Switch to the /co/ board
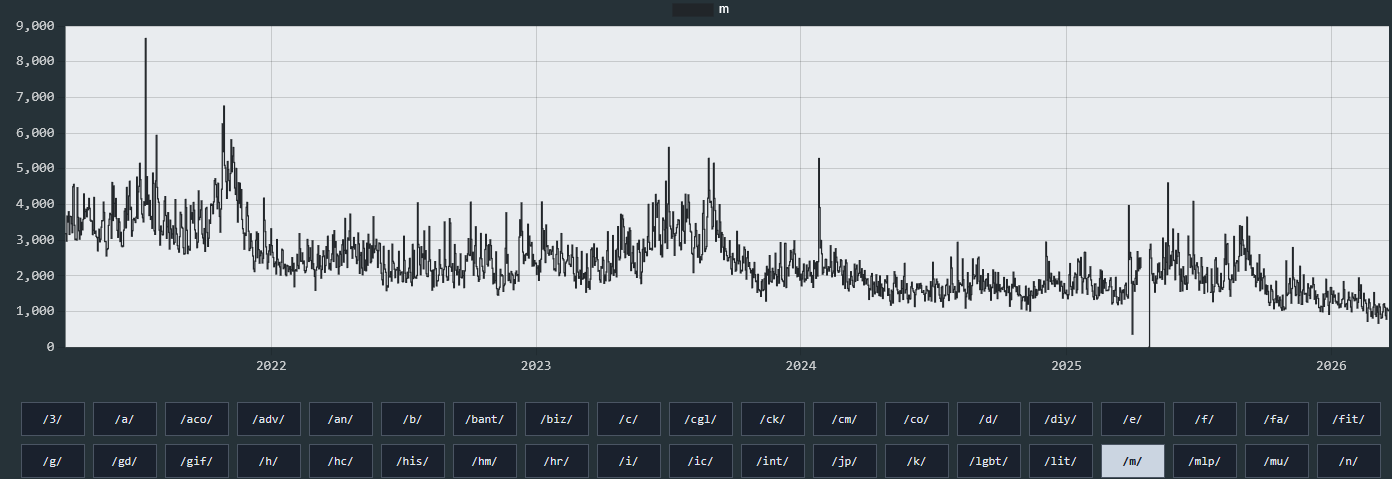Viewport: 1392px width, 479px height. [917, 419]
